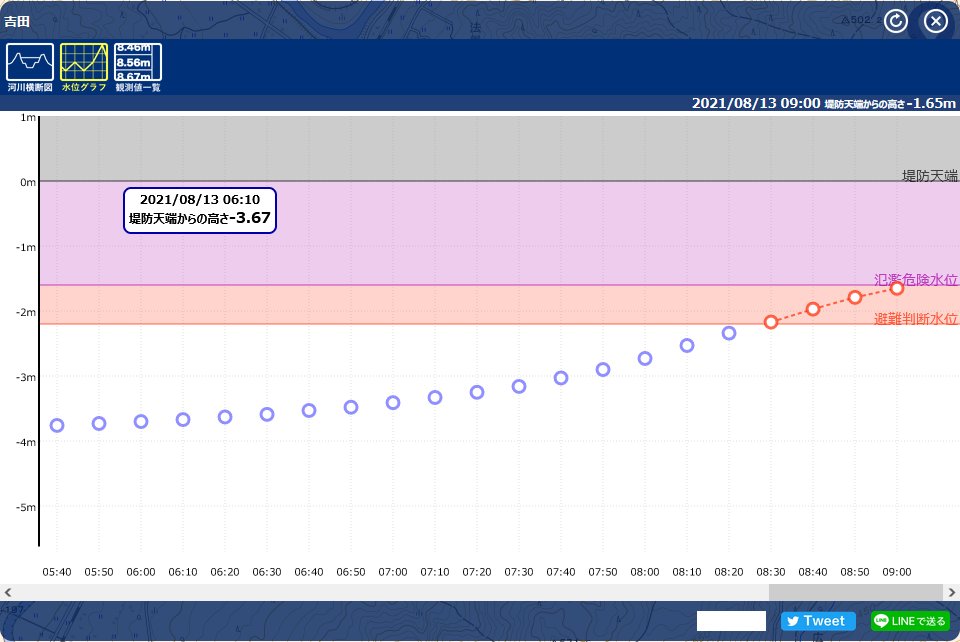Image resolution: width=960 pixels, height=642 pixels.
Task: Select the 07:20 data point
Action: [x=477, y=392]
